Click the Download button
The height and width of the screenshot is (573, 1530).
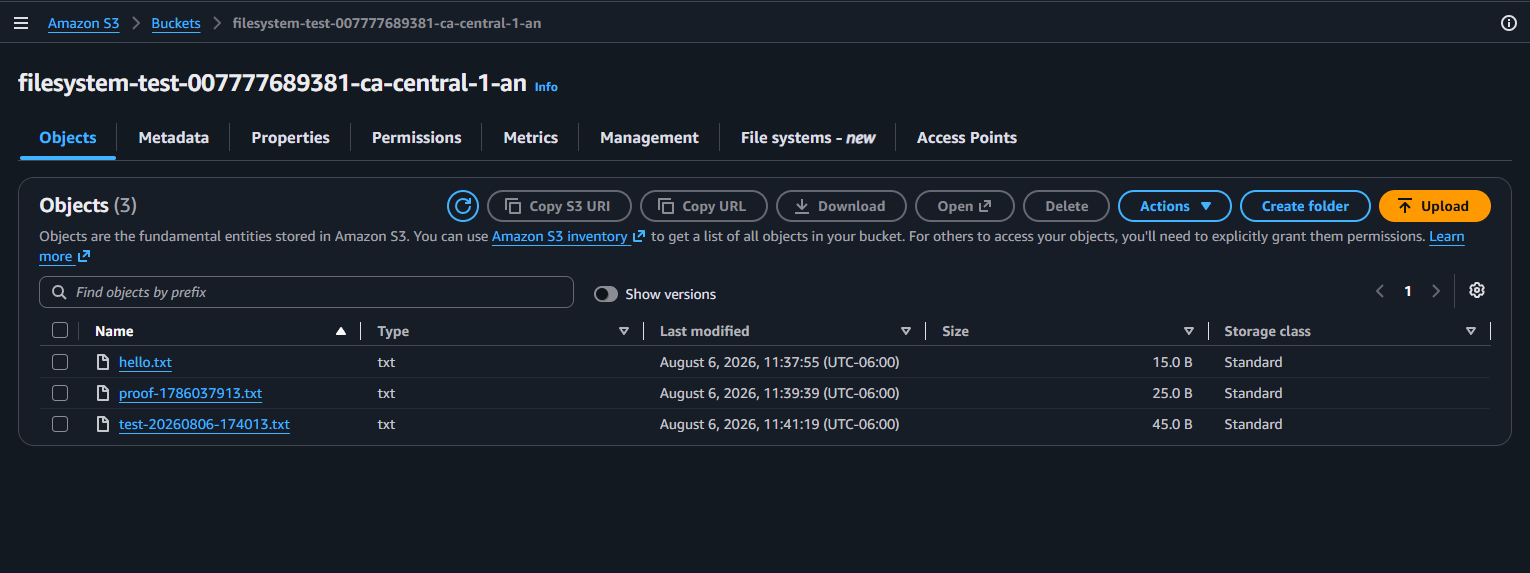tap(841, 206)
